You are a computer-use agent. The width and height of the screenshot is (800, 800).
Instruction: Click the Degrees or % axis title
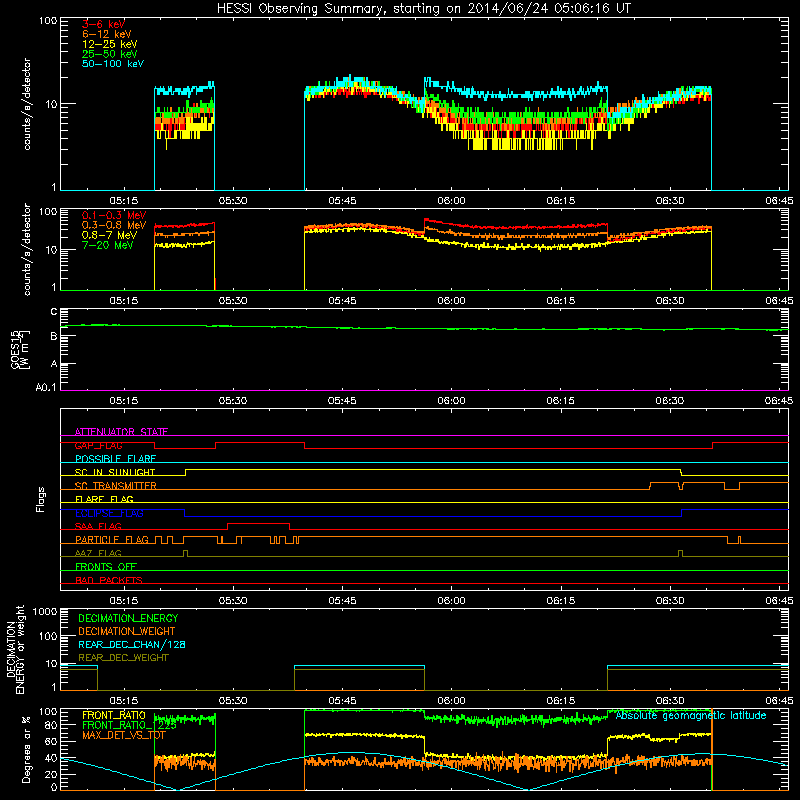click(26, 749)
